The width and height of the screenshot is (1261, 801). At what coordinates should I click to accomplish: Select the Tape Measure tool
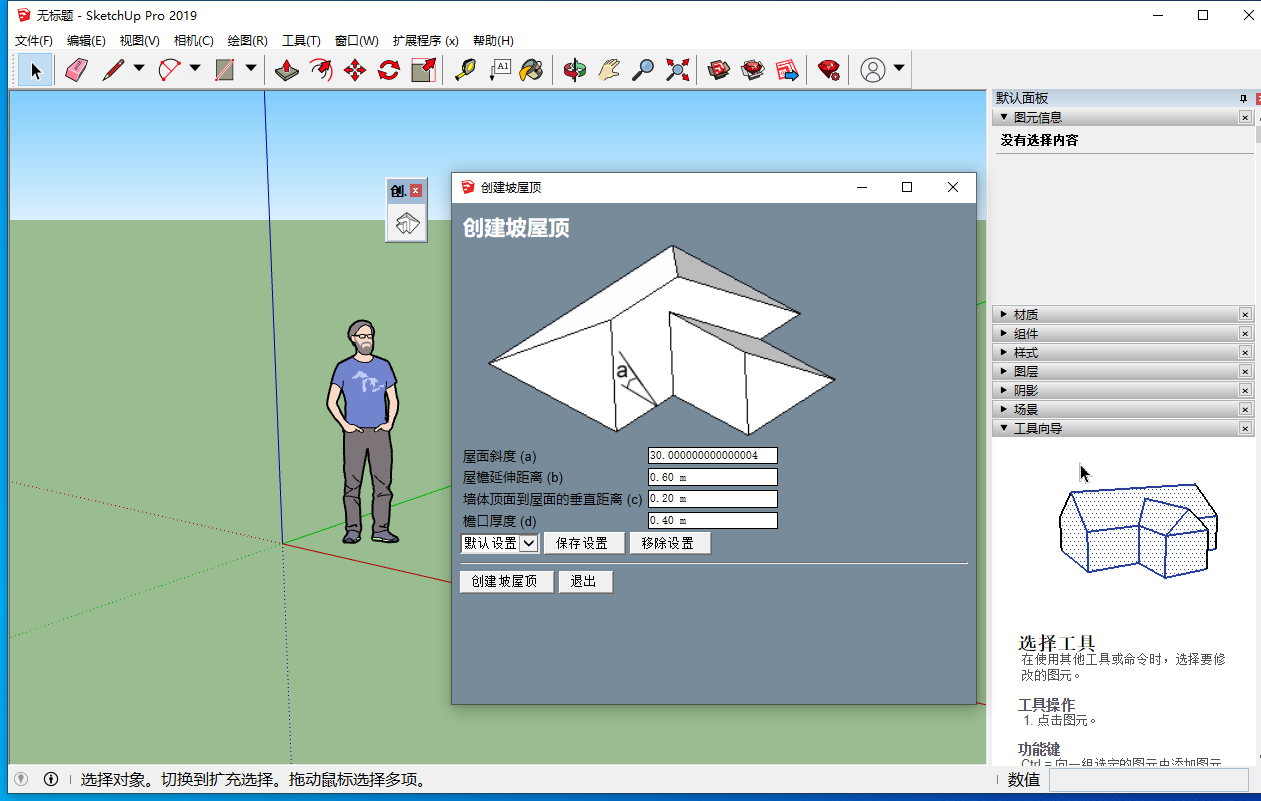coord(465,70)
